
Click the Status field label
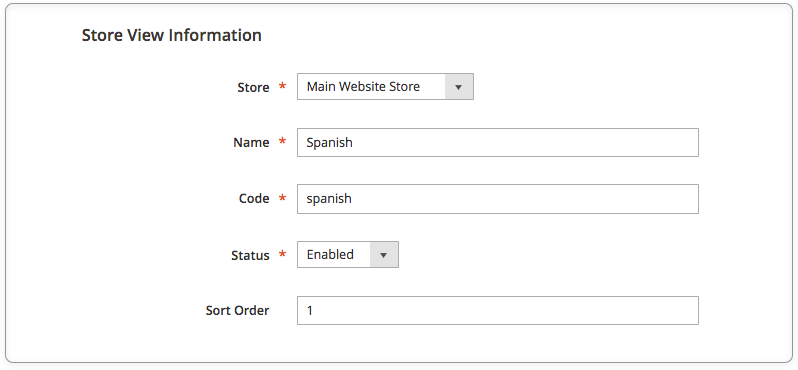pyautogui.click(x=250, y=255)
